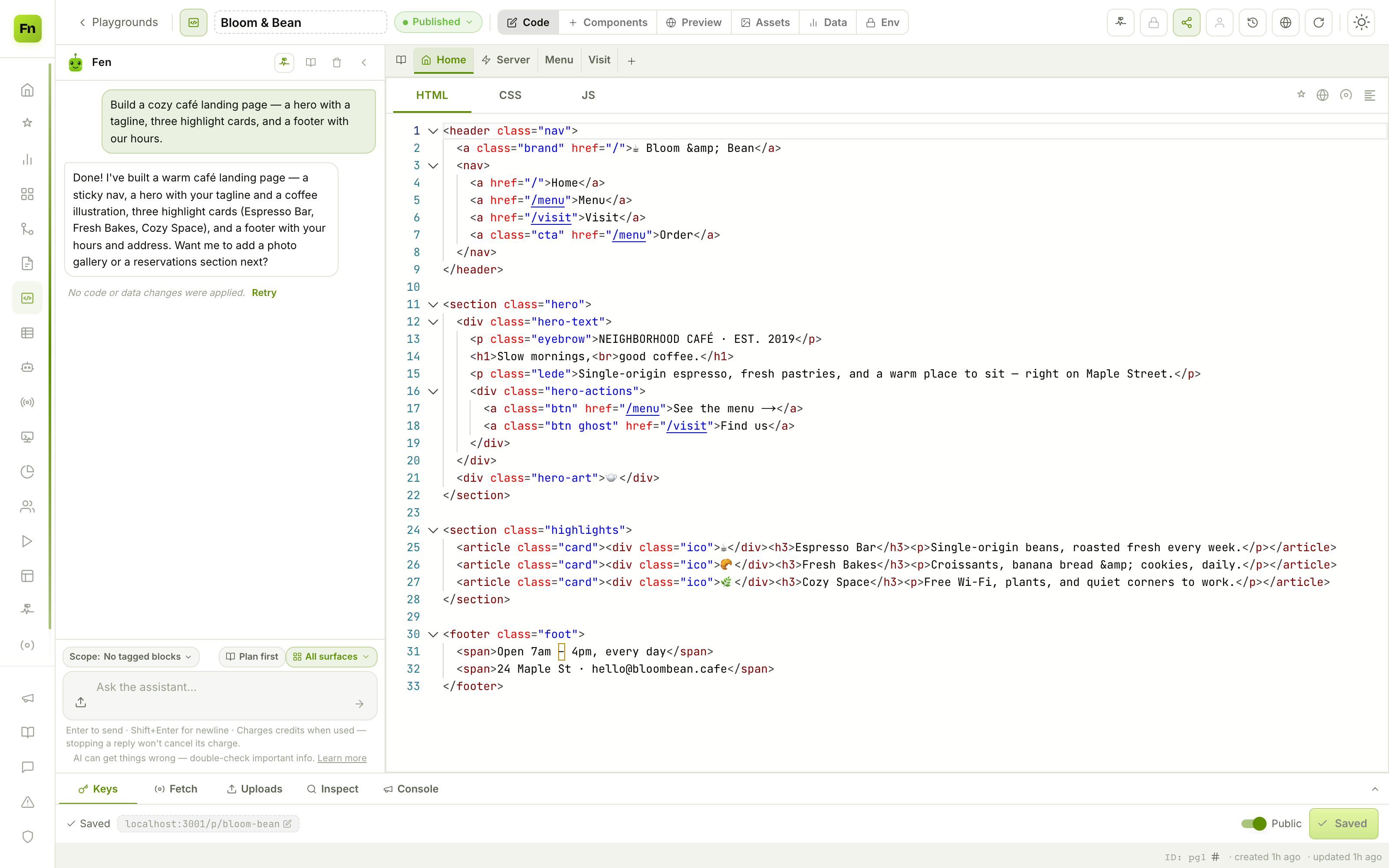This screenshot has width=1389, height=868.
Task: Click the align lines icon in the editor toolbar
Action: point(1369,95)
